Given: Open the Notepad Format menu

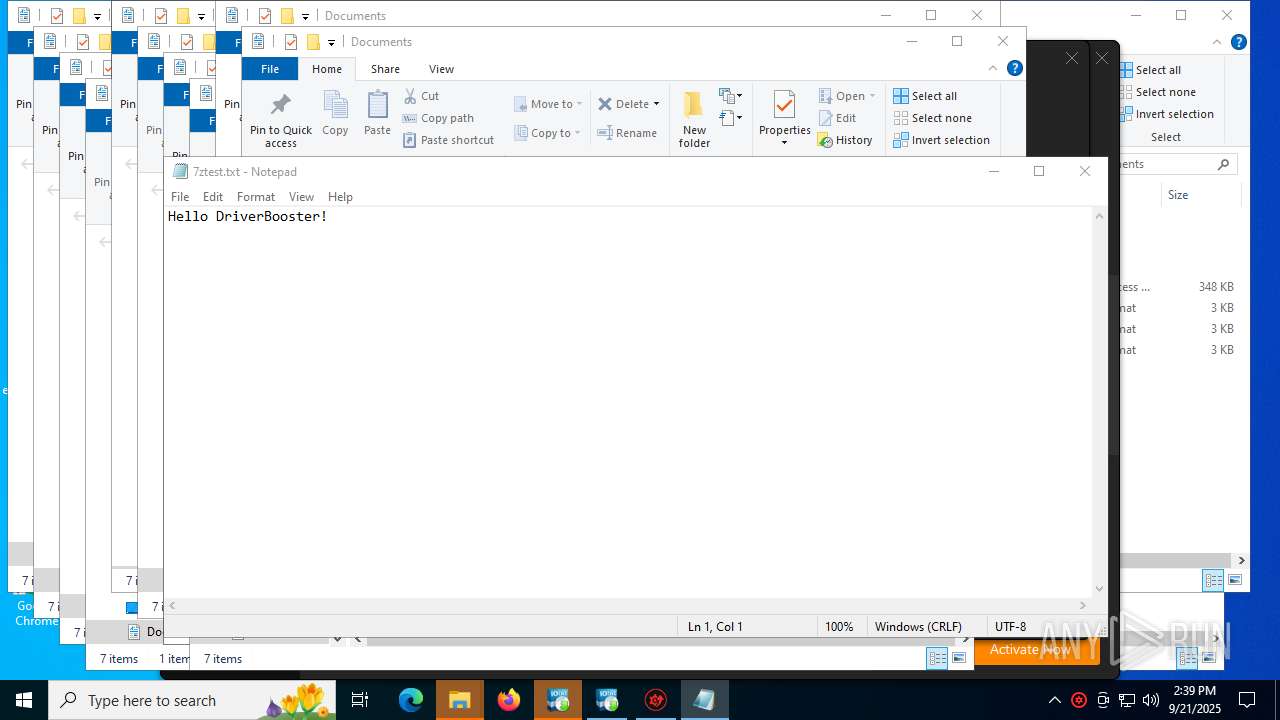Looking at the screenshot, I should (256, 197).
